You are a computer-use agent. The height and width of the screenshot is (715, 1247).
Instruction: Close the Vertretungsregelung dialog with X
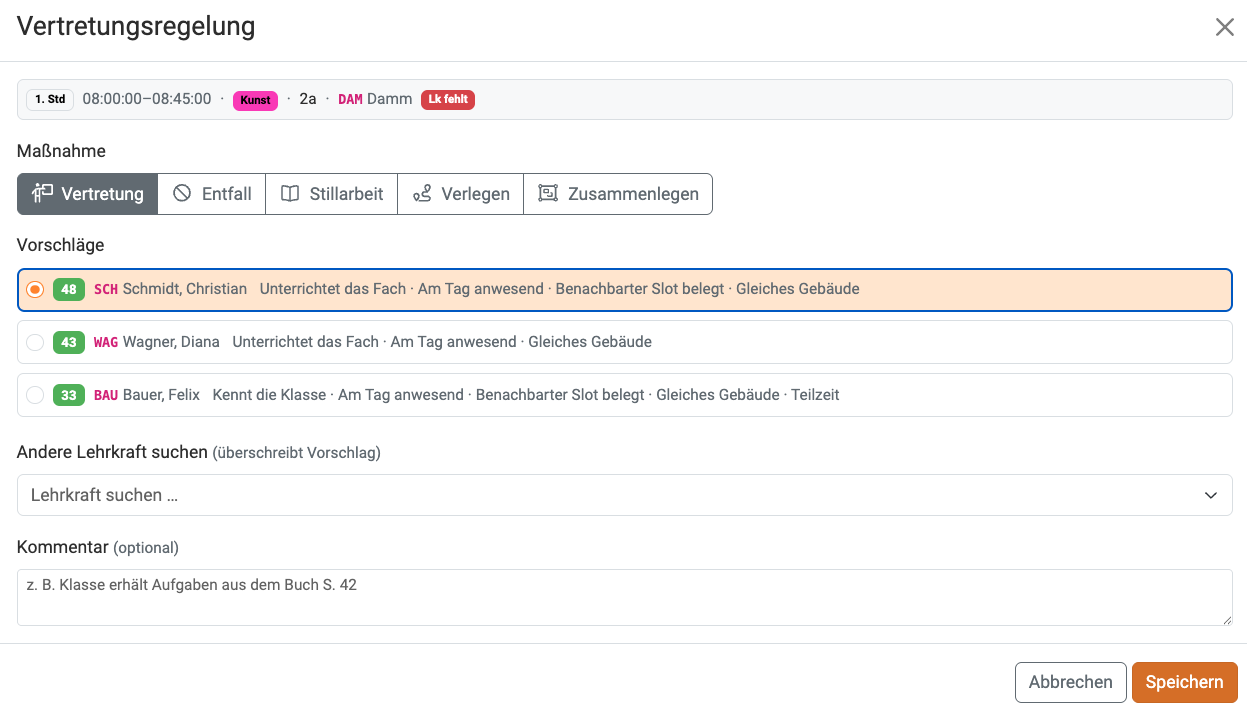[1224, 27]
